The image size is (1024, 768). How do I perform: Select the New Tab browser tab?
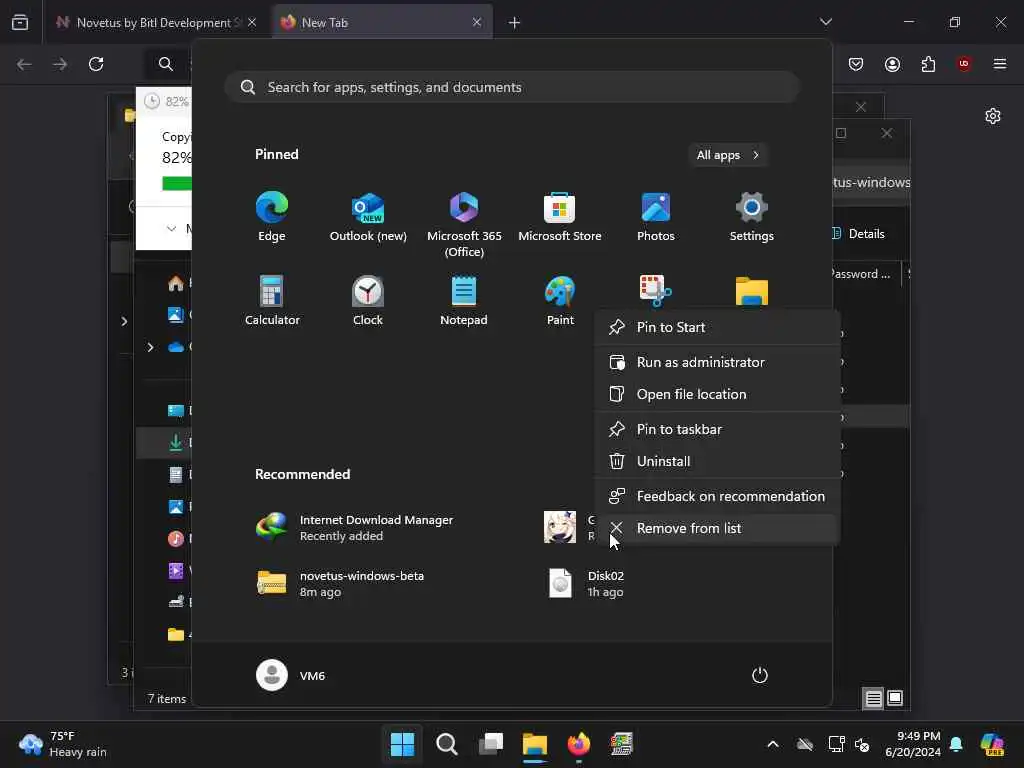382,22
